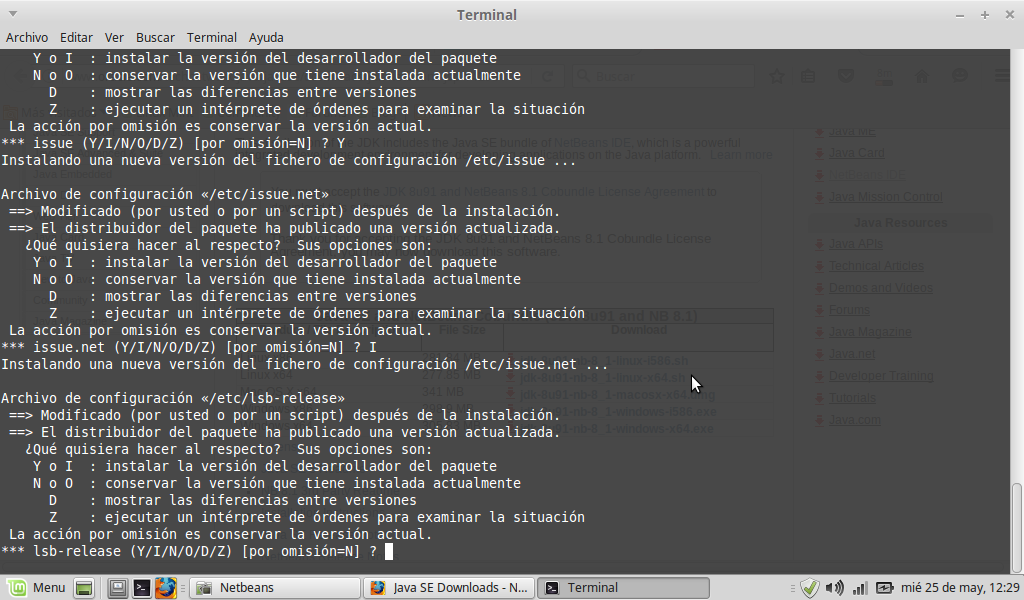Image resolution: width=1024 pixels, height=600 pixels.
Task: Switch to Java SE Downloads taskbar window
Action: (x=448, y=588)
